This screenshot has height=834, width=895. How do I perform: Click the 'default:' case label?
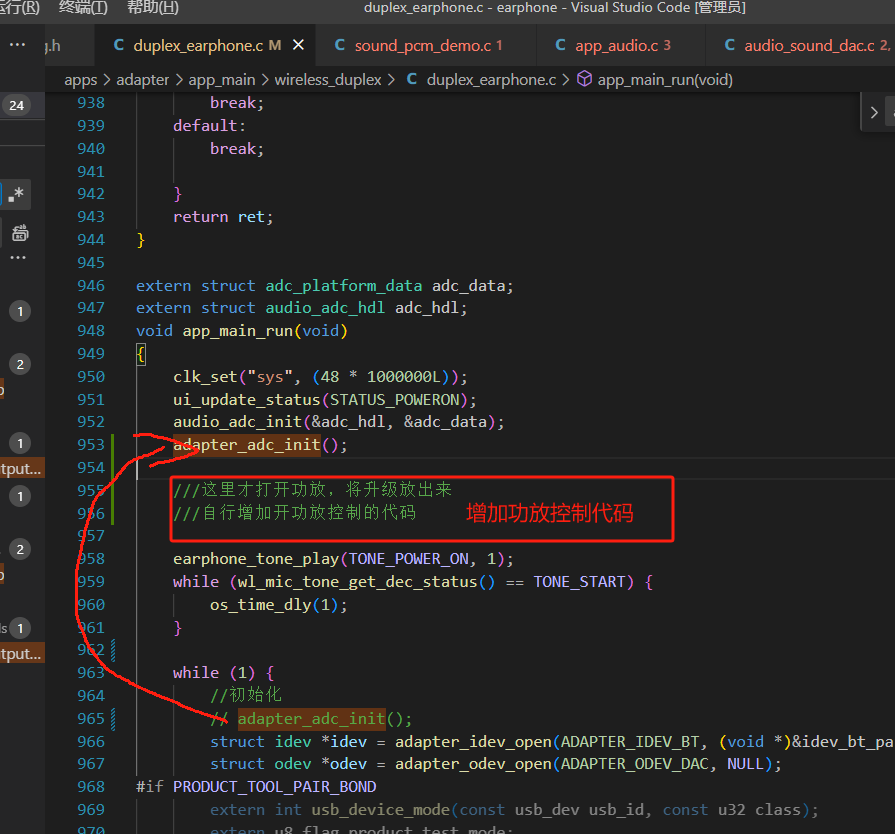click(x=209, y=126)
